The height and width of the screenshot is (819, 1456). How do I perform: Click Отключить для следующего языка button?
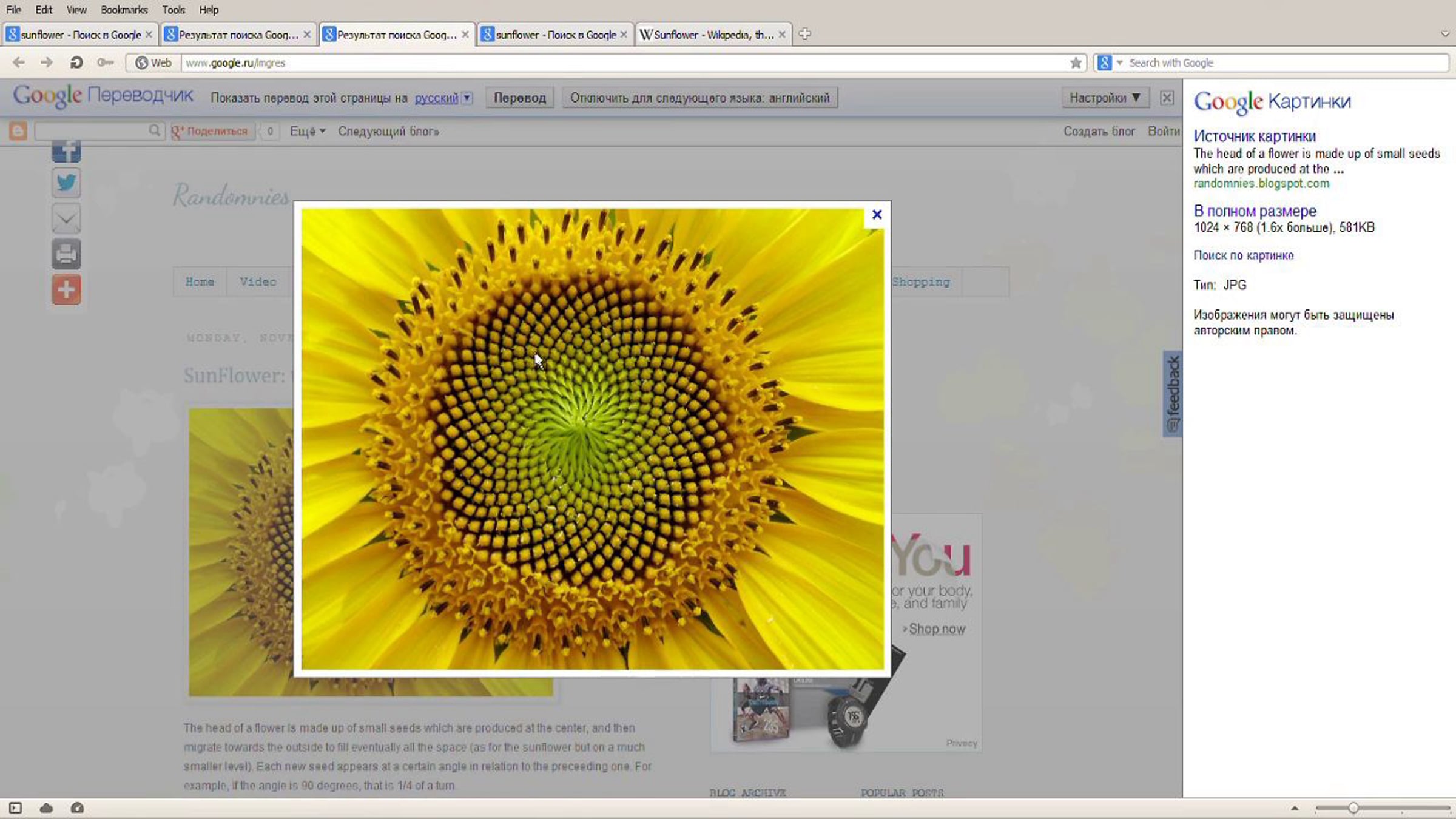pos(700,98)
